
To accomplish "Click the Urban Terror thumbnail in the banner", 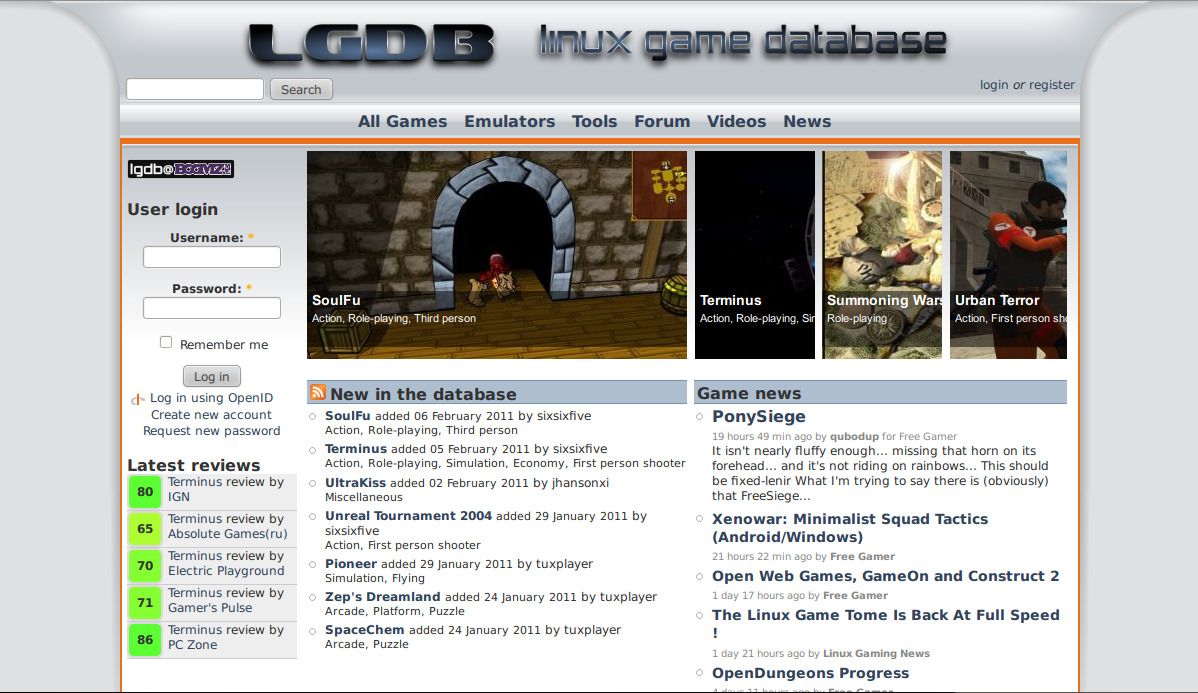I will [x=1008, y=254].
